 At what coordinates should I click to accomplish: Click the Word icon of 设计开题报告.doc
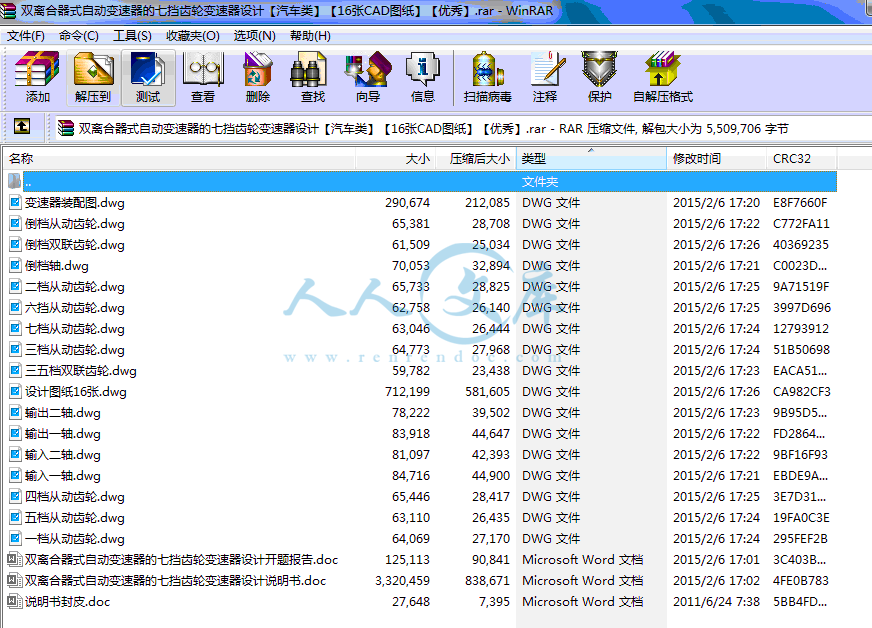click(x=14, y=559)
